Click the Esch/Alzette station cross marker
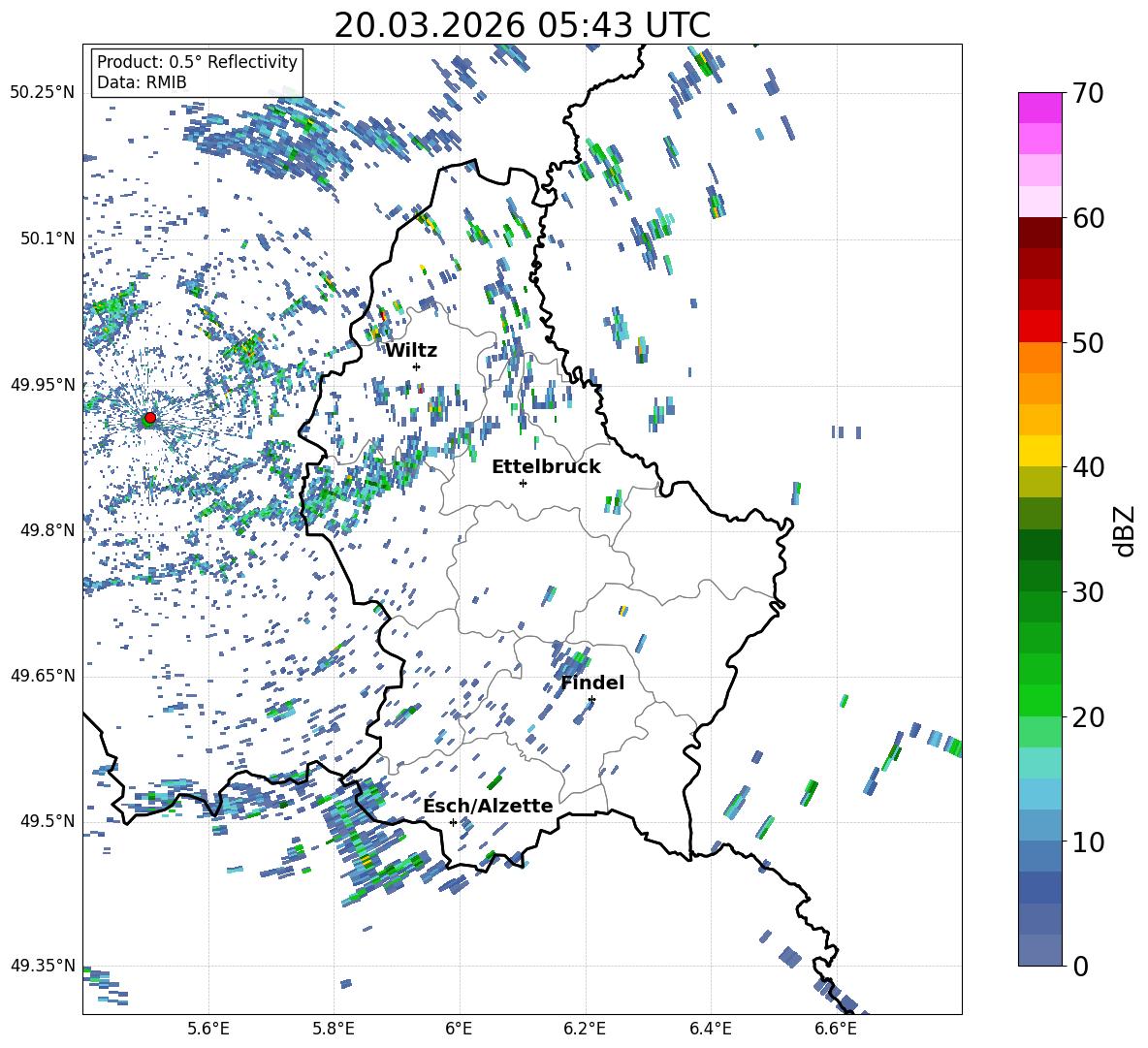The width and height of the screenshot is (1148, 1048). click(x=453, y=822)
